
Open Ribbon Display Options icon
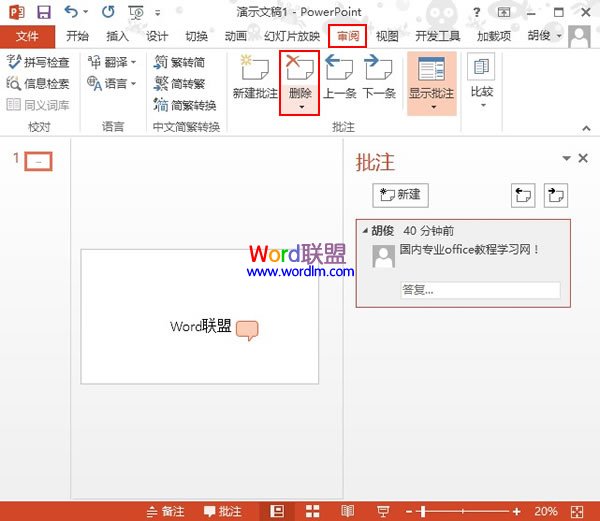[504, 13]
